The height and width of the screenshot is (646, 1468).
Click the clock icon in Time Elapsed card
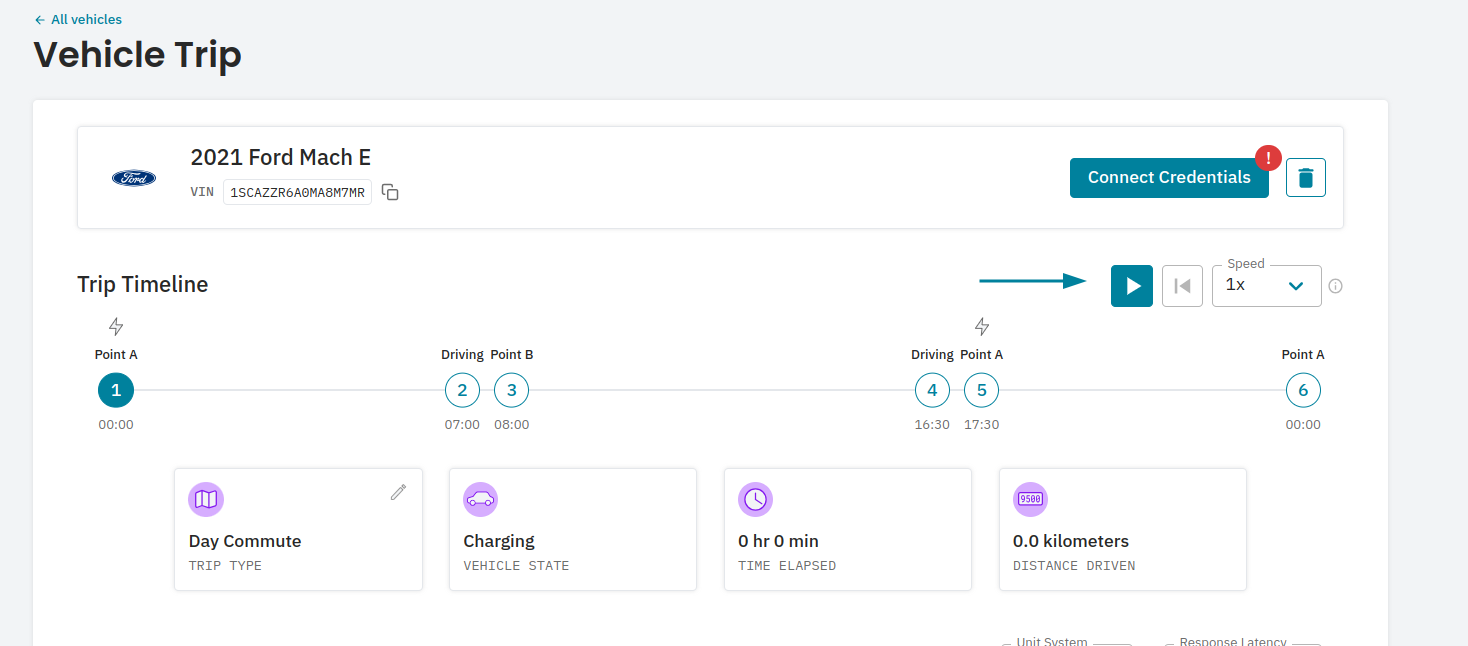pos(756,500)
